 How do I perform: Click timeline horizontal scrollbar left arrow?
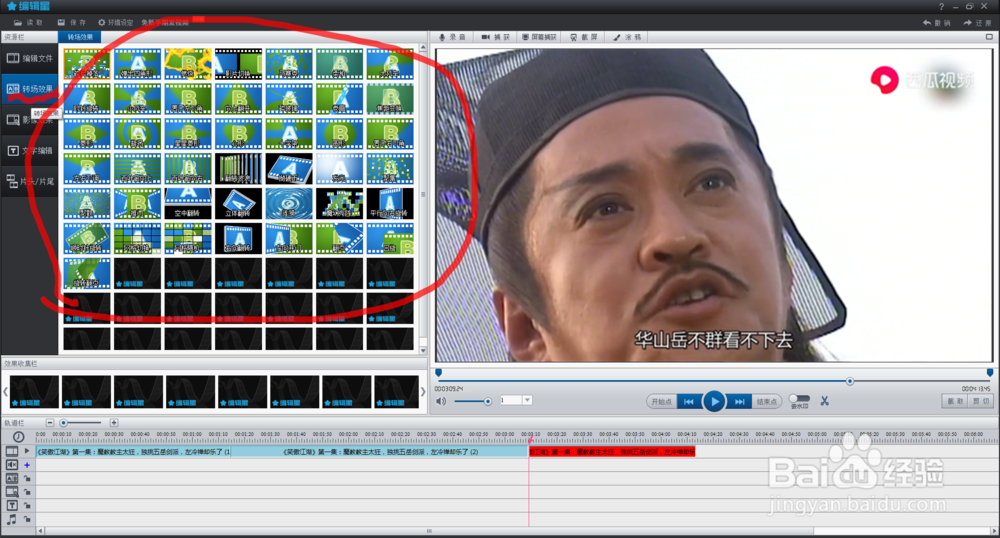pos(40,530)
